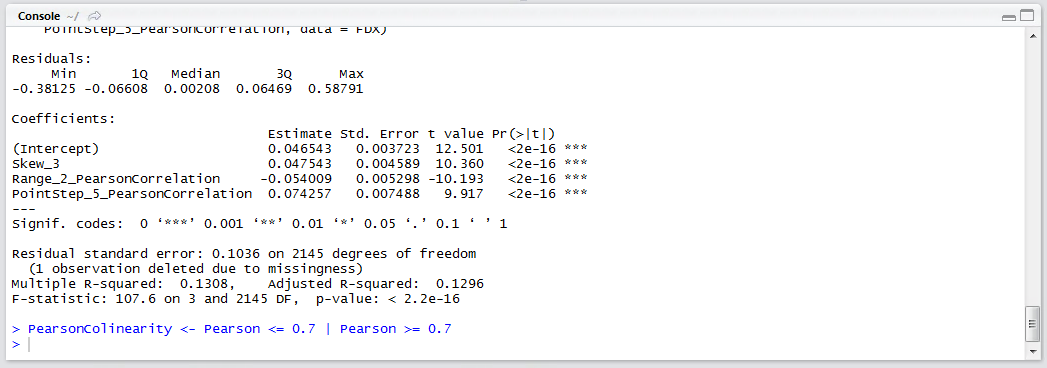Click the PearsonColinearity command line

(x=232, y=329)
